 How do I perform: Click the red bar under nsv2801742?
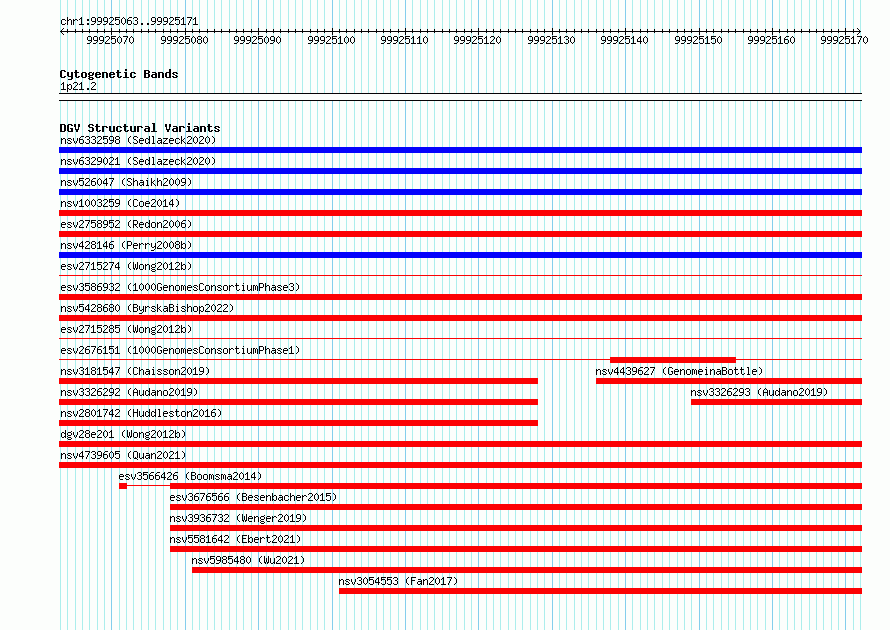pos(299,423)
